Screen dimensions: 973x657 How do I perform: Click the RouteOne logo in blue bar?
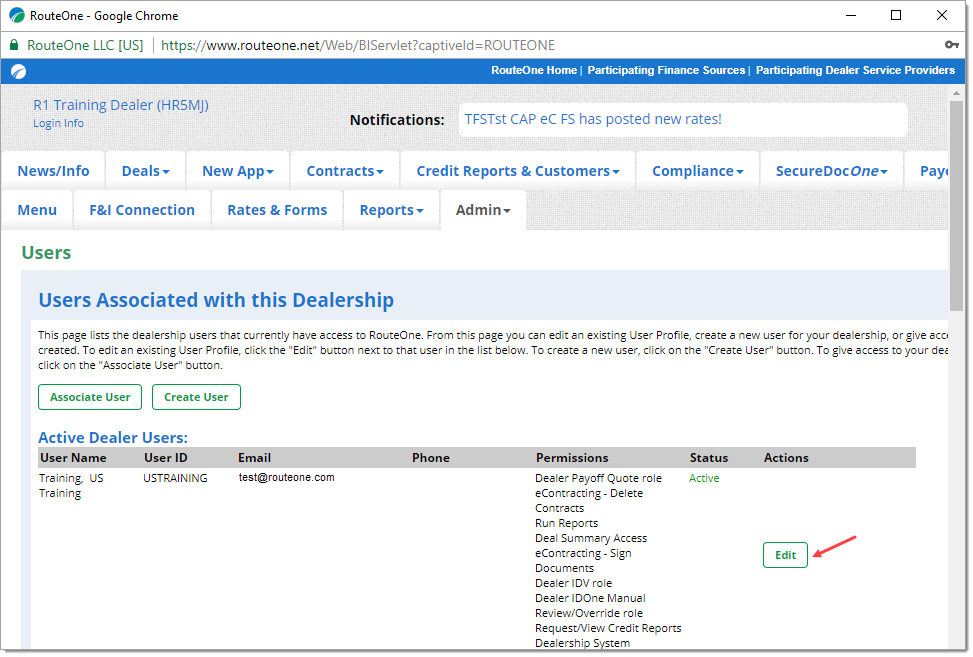[x=19, y=71]
